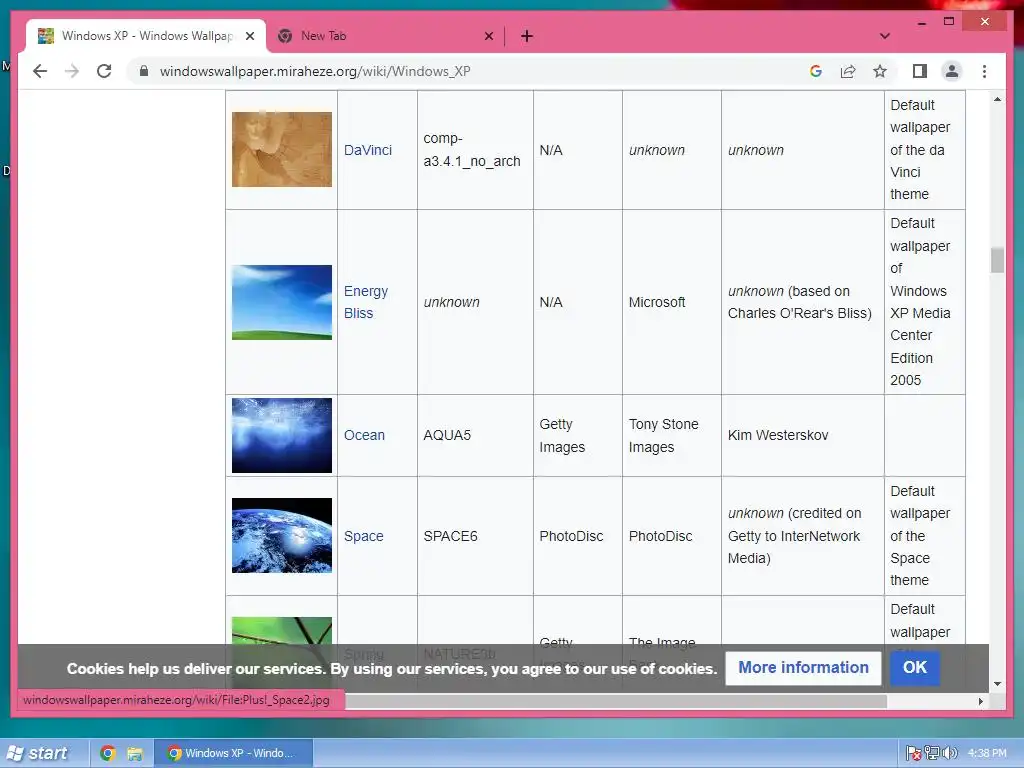Click the volume speaker tray icon
The image size is (1024, 768).
tap(950, 753)
